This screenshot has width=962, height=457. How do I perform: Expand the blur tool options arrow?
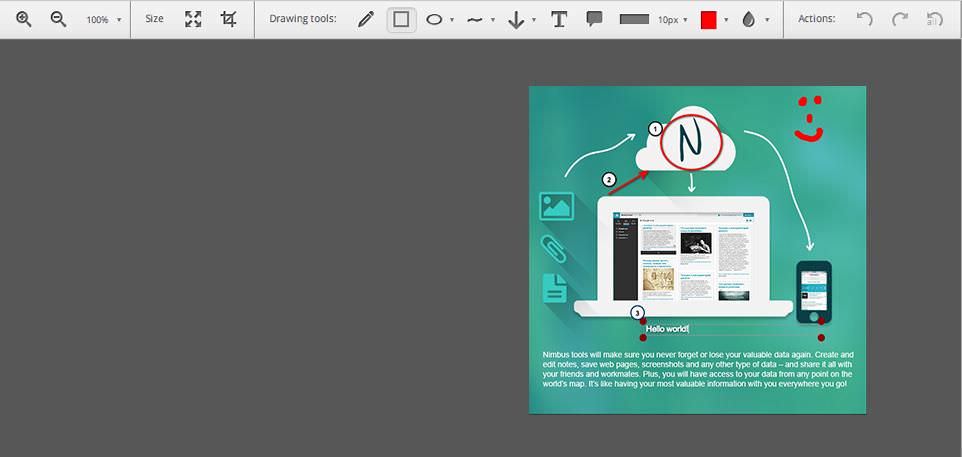[767, 20]
